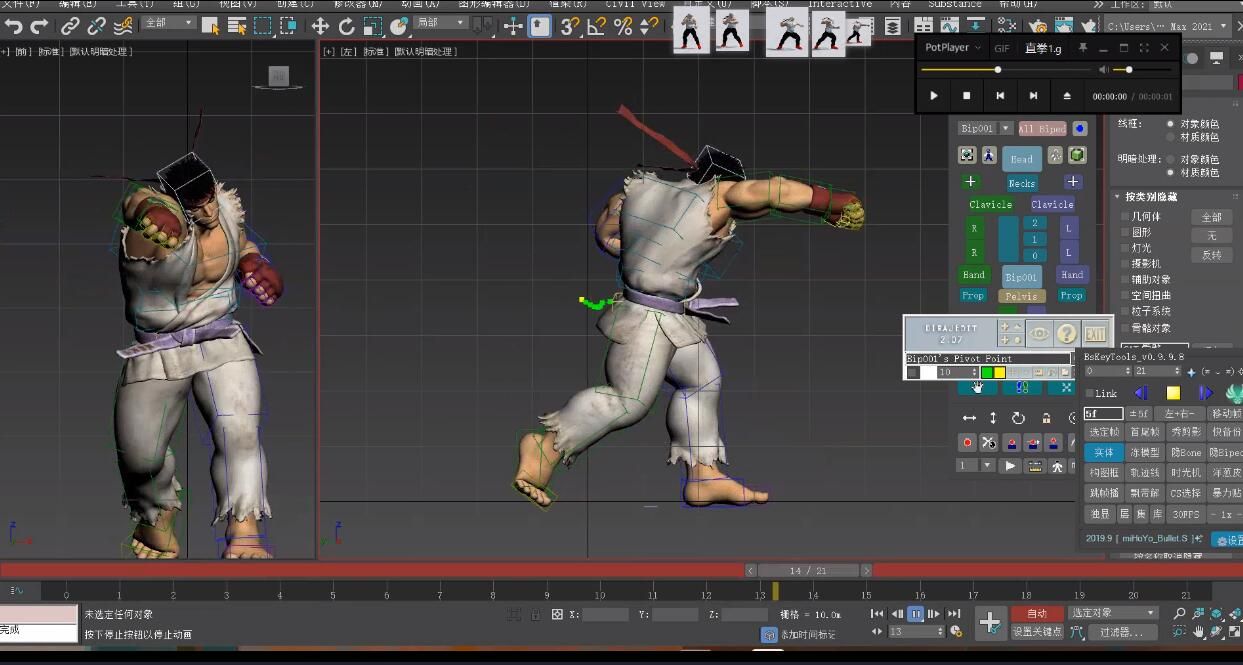Screen dimensions: 1243x665
Task: Open the 选定对象 key filter dropdown
Action: (1113, 613)
